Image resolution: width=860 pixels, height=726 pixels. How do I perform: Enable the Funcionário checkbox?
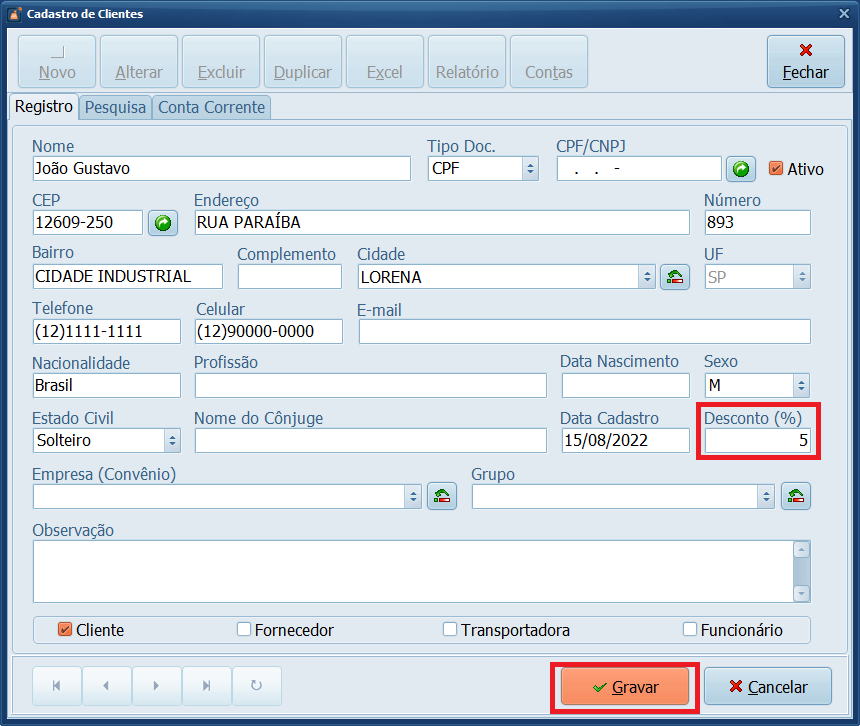[690, 629]
